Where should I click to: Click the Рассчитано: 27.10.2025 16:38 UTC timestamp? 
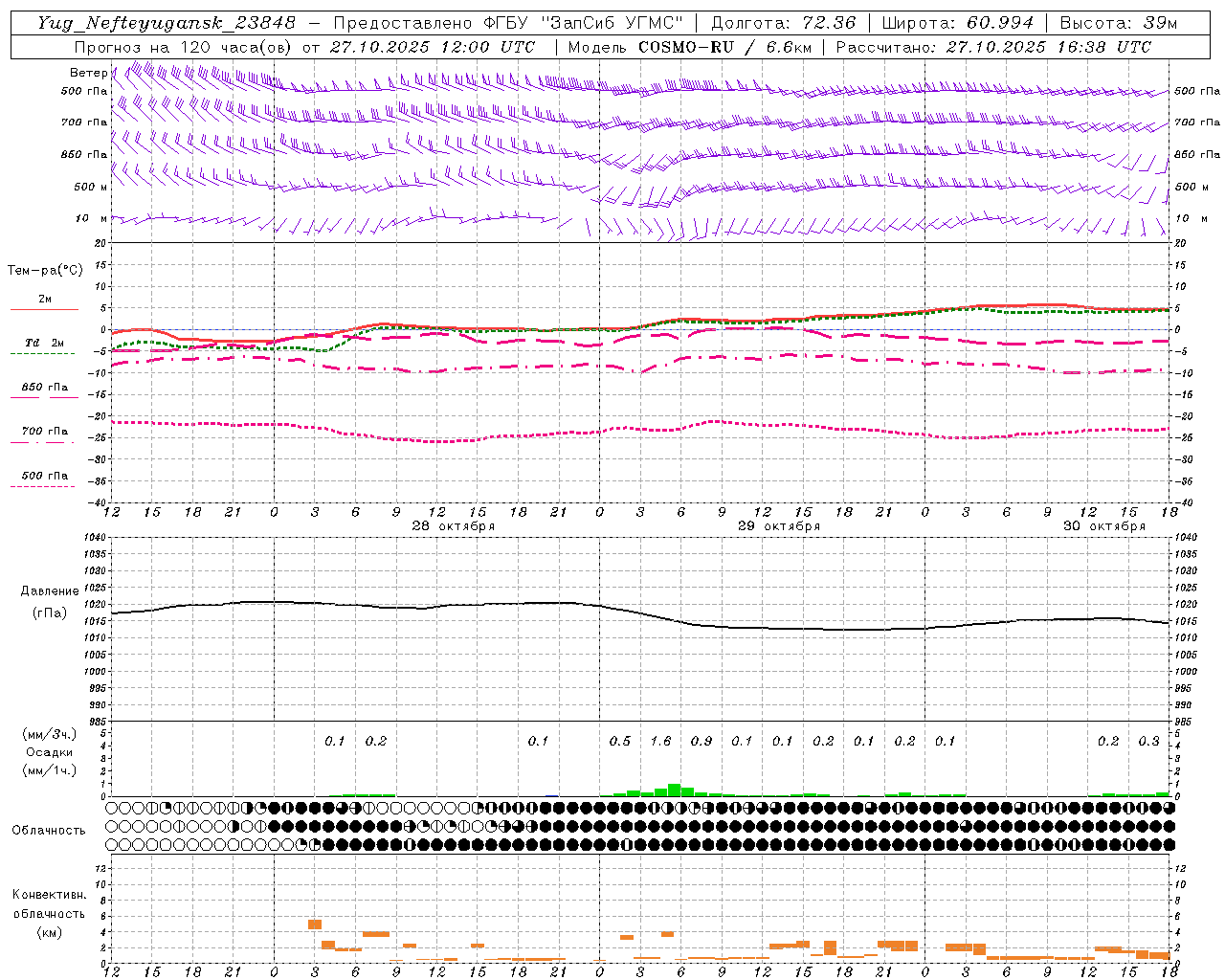coord(993,47)
